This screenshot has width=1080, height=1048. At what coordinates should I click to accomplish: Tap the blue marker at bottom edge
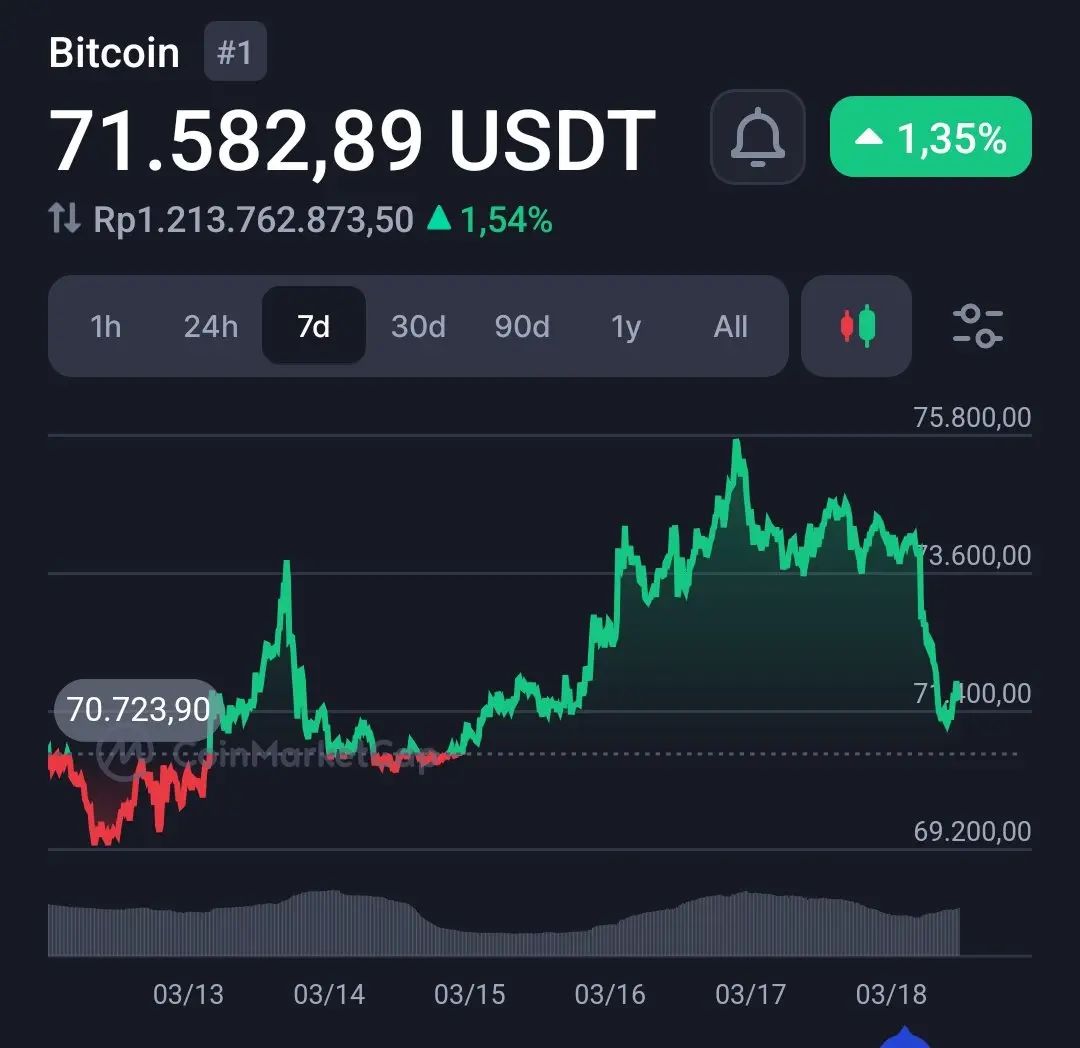click(905, 1038)
